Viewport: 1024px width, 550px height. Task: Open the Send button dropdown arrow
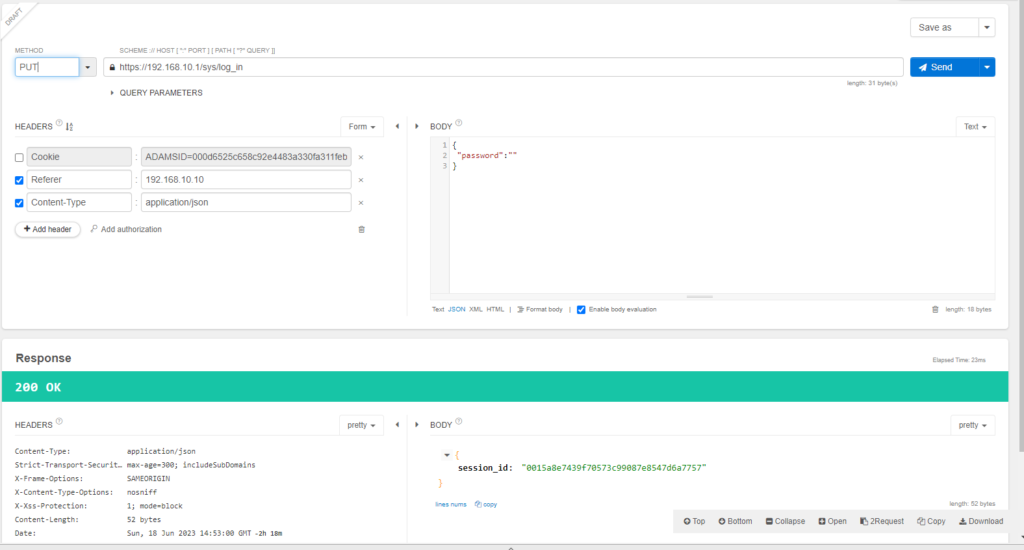[987, 67]
